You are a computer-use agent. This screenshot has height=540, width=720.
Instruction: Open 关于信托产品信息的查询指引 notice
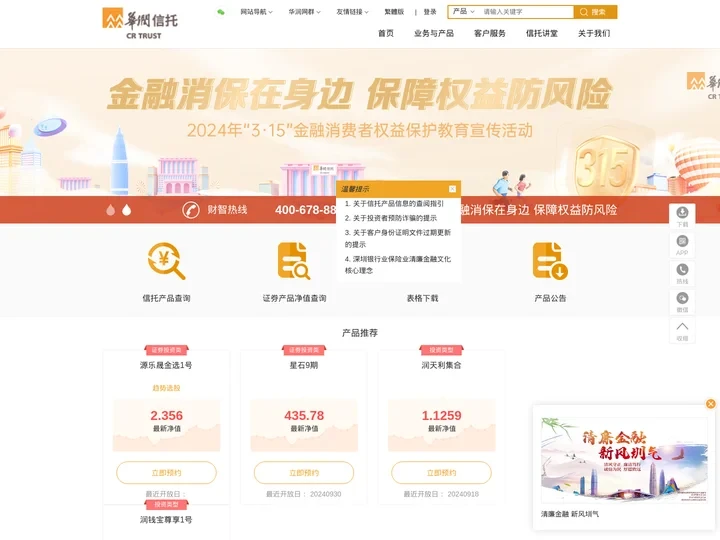pyautogui.click(x=394, y=203)
